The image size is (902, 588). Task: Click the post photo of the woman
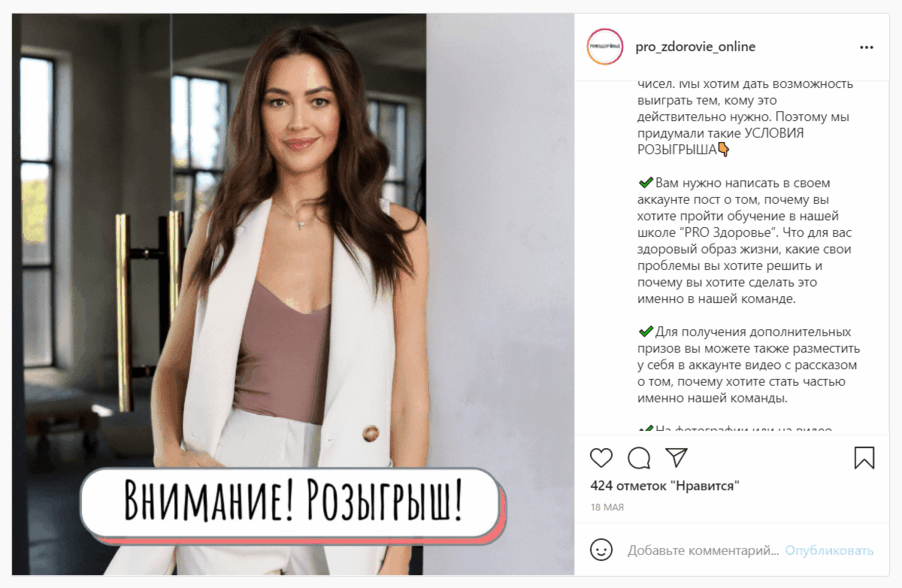click(293, 294)
